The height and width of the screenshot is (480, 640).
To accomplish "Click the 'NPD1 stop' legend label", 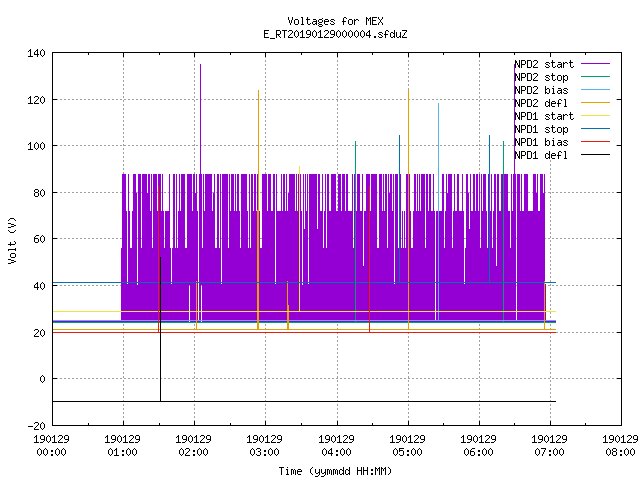I will tap(541, 129).
